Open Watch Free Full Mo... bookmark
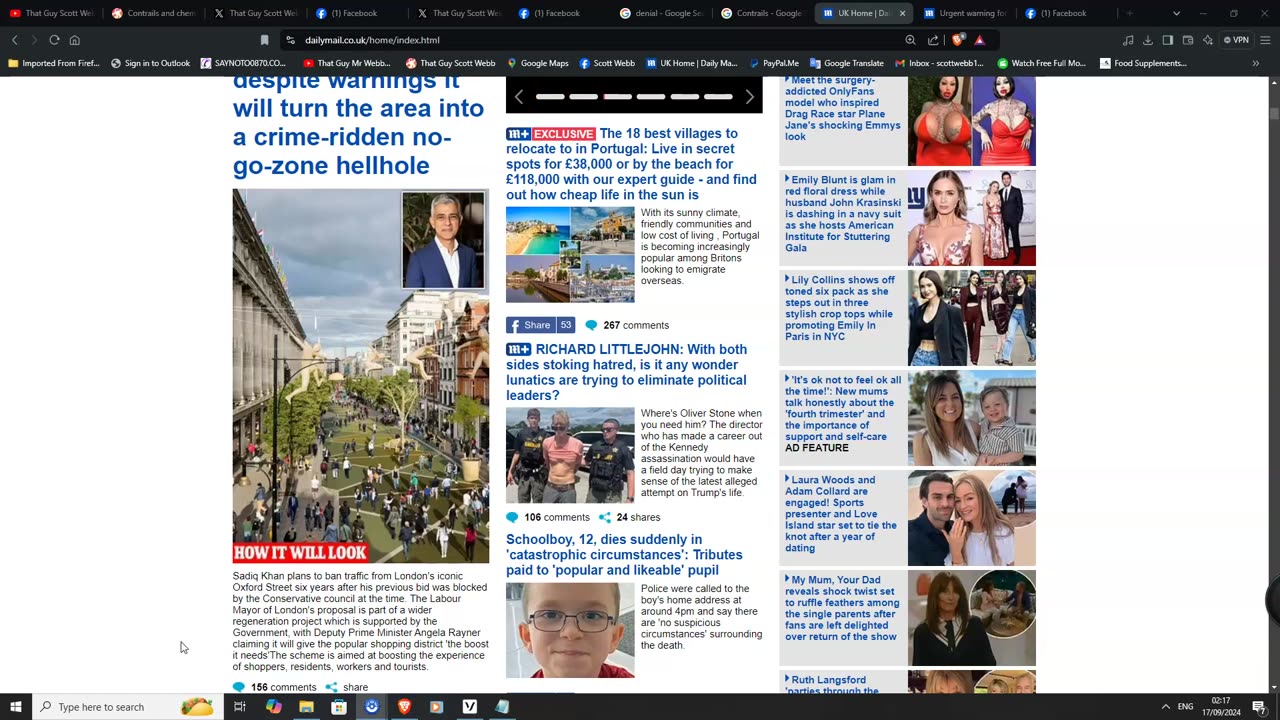This screenshot has height=720, width=1280. 1041,63
